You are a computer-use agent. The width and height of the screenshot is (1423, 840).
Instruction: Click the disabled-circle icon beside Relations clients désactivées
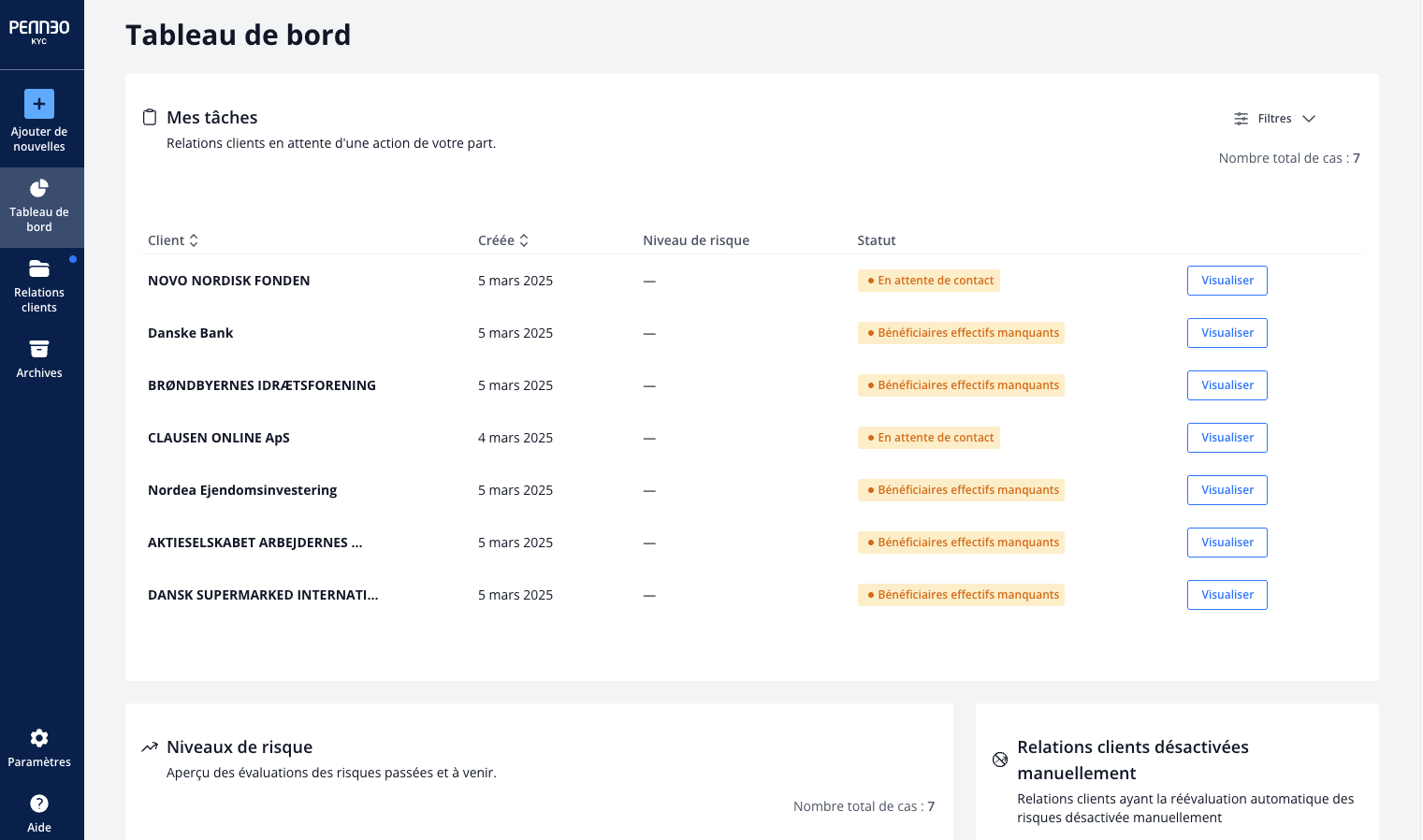pos(1000,760)
